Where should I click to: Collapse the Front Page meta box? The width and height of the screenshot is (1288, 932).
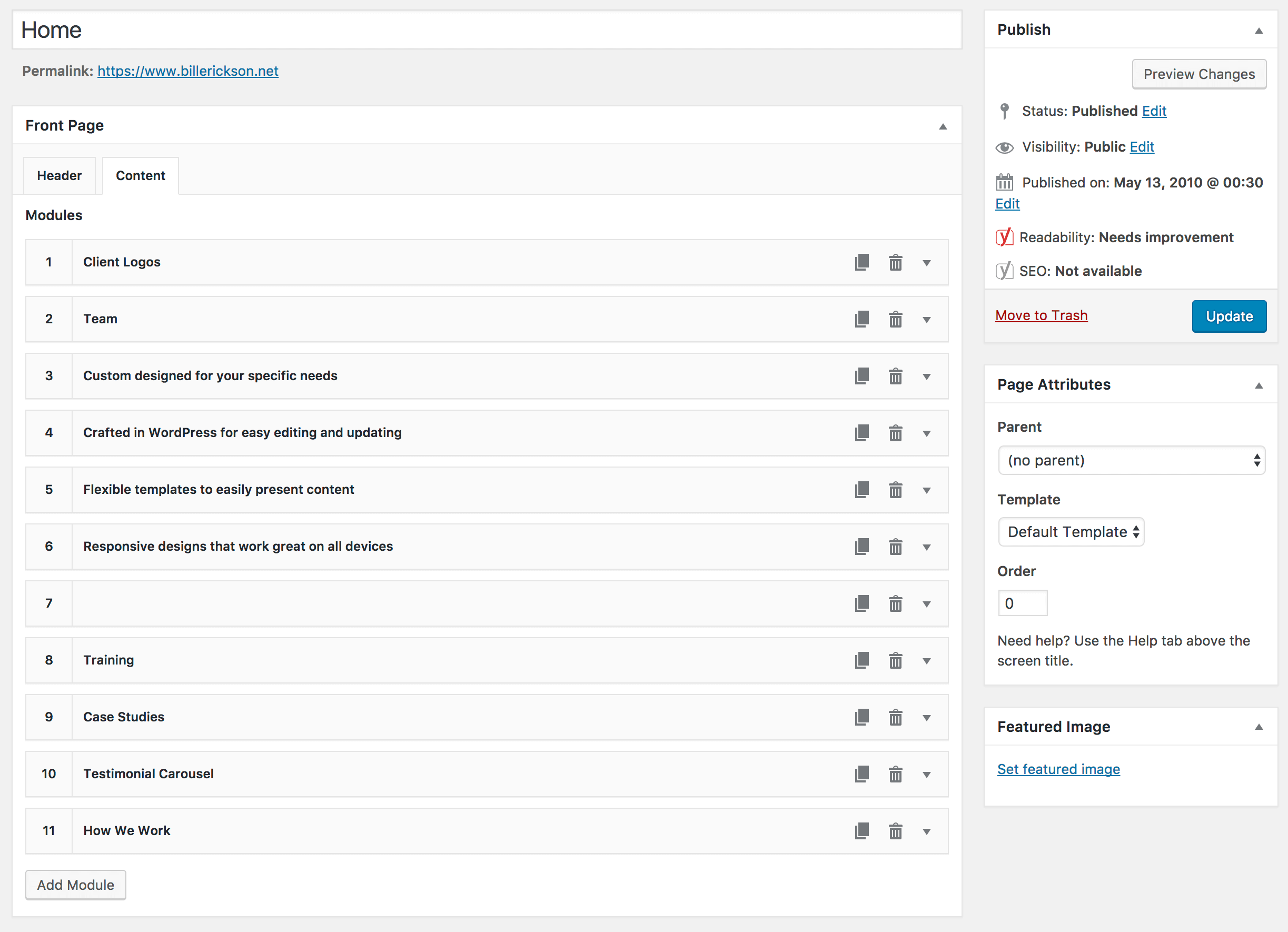click(x=943, y=126)
